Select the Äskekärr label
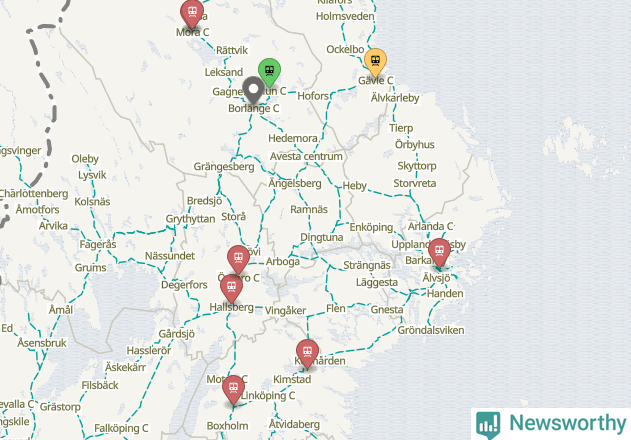 pos(125,367)
